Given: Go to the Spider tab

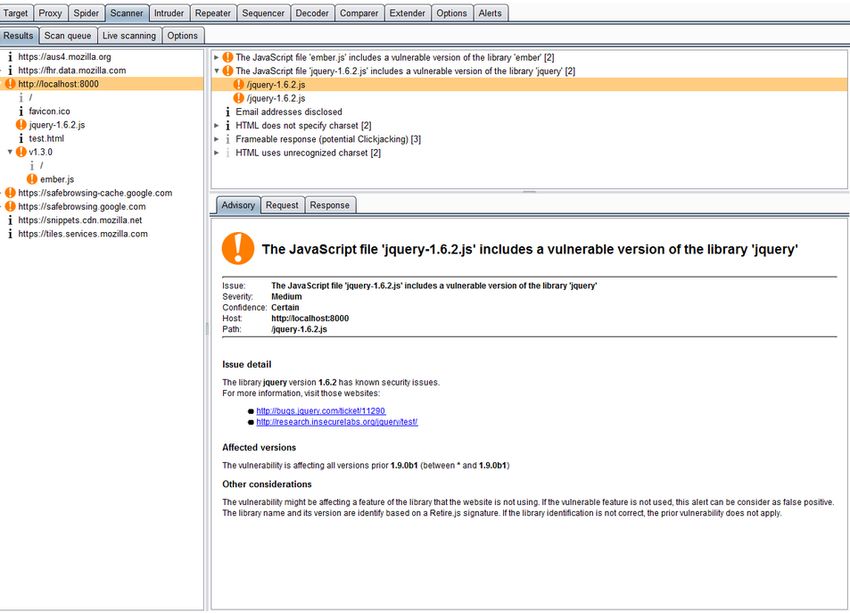Looking at the screenshot, I should (86, 13).
